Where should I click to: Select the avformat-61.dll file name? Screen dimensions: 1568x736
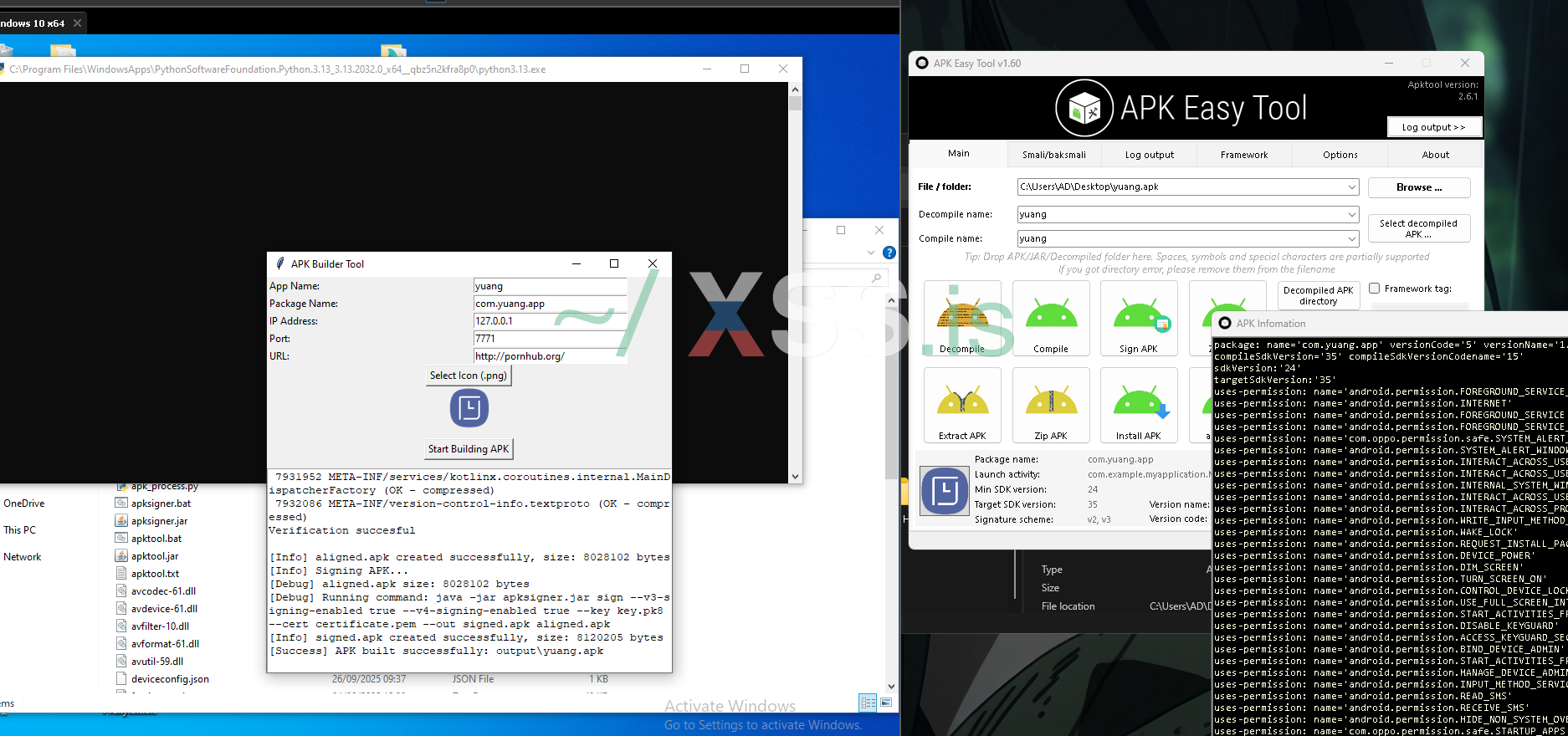point(166,644)
